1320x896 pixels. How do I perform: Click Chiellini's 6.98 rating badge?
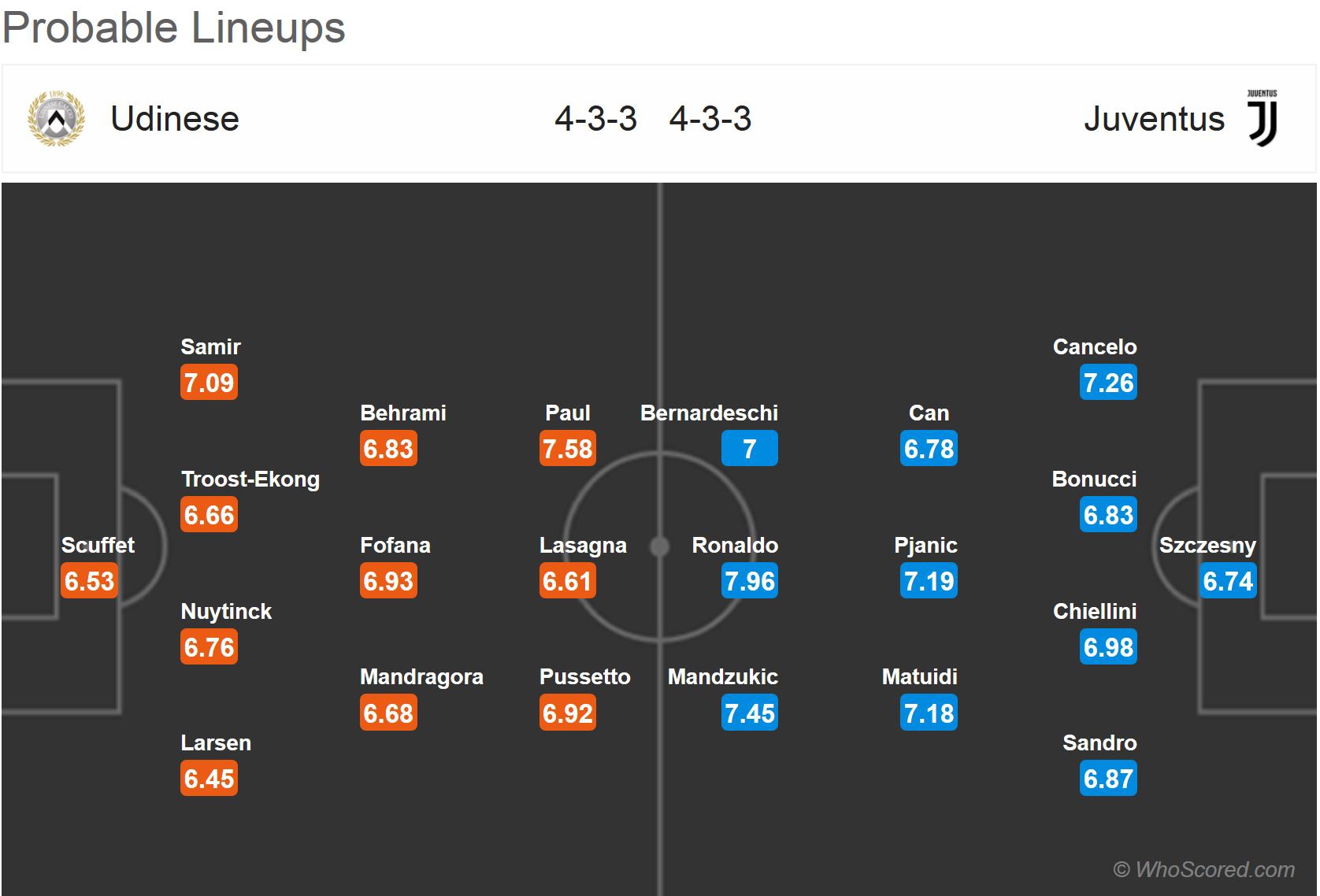[1108, 647]
